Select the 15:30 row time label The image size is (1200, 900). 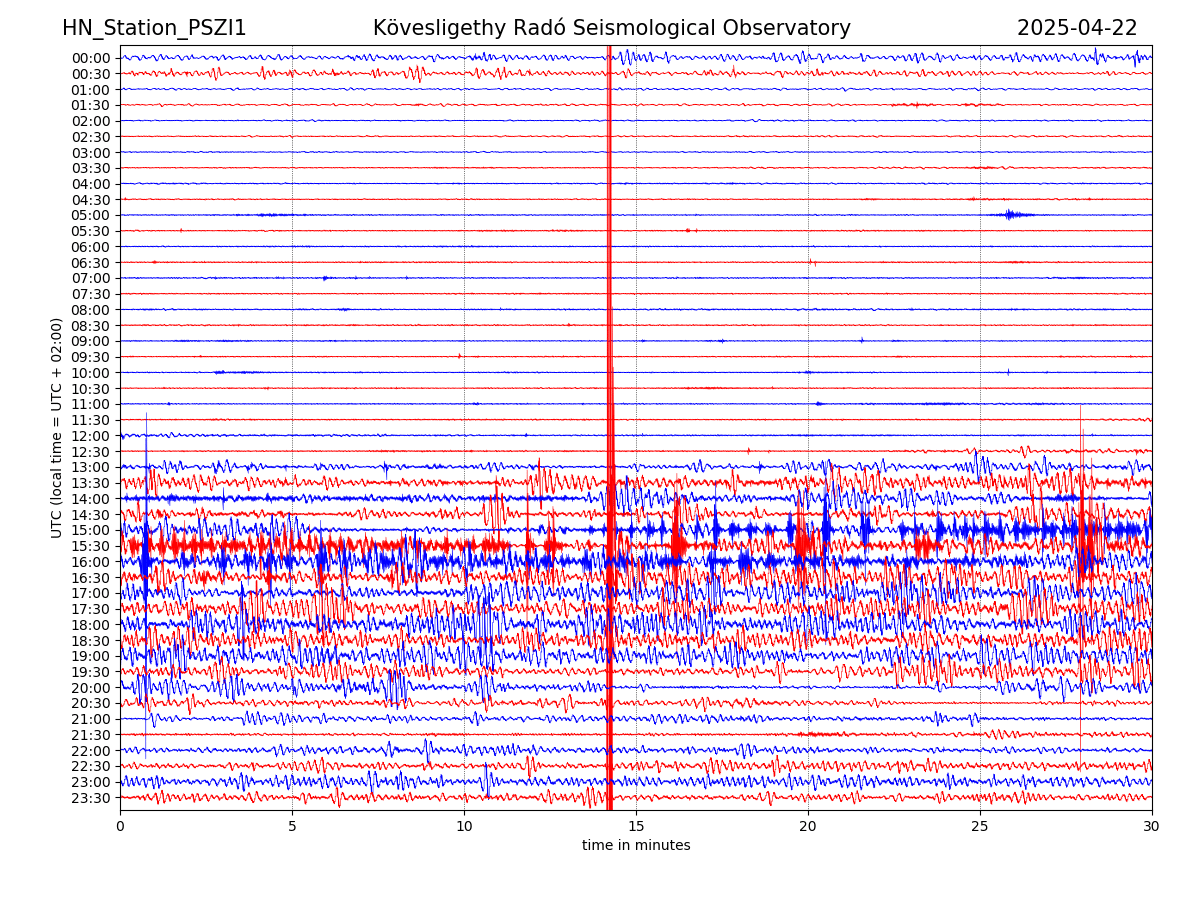point(91,546)
